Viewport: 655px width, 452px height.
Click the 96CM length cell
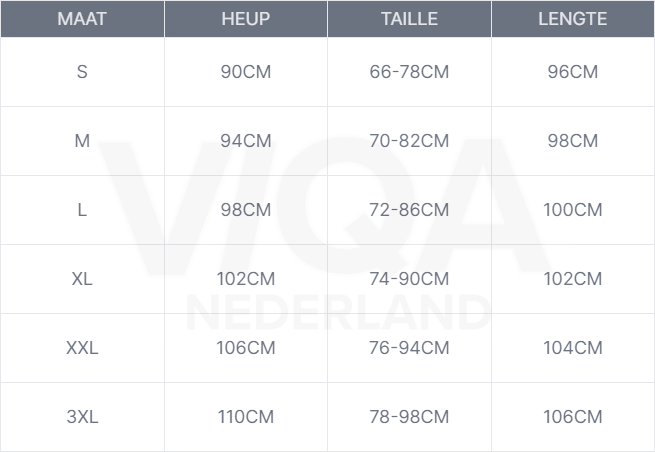pyautogui.click(x=572, y=72)
